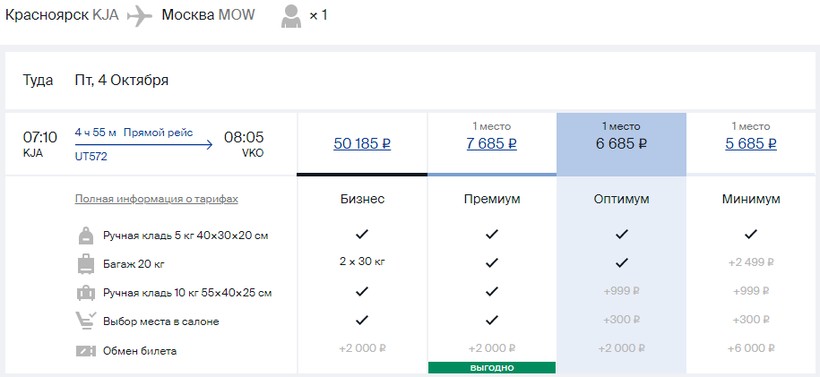Click the green ВЫГОДНО badge
This screenshot has width=820, height=377.
pos(492,368)
